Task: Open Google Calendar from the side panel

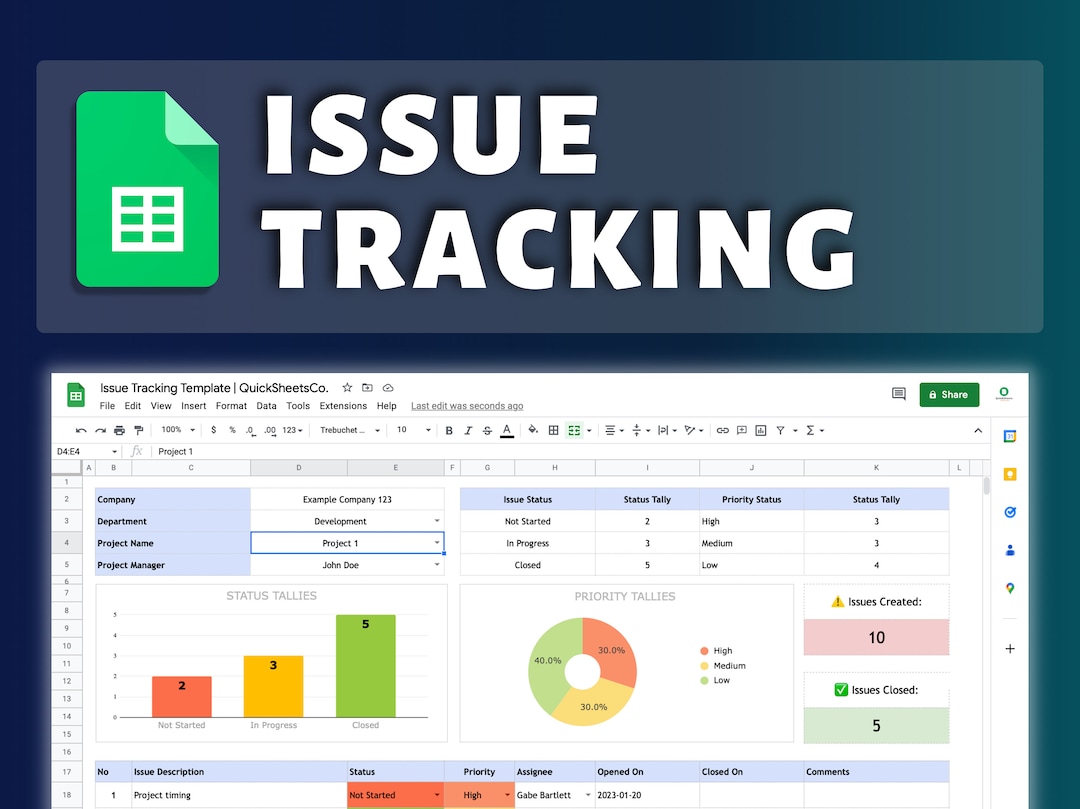Action: coord(1009,435)
